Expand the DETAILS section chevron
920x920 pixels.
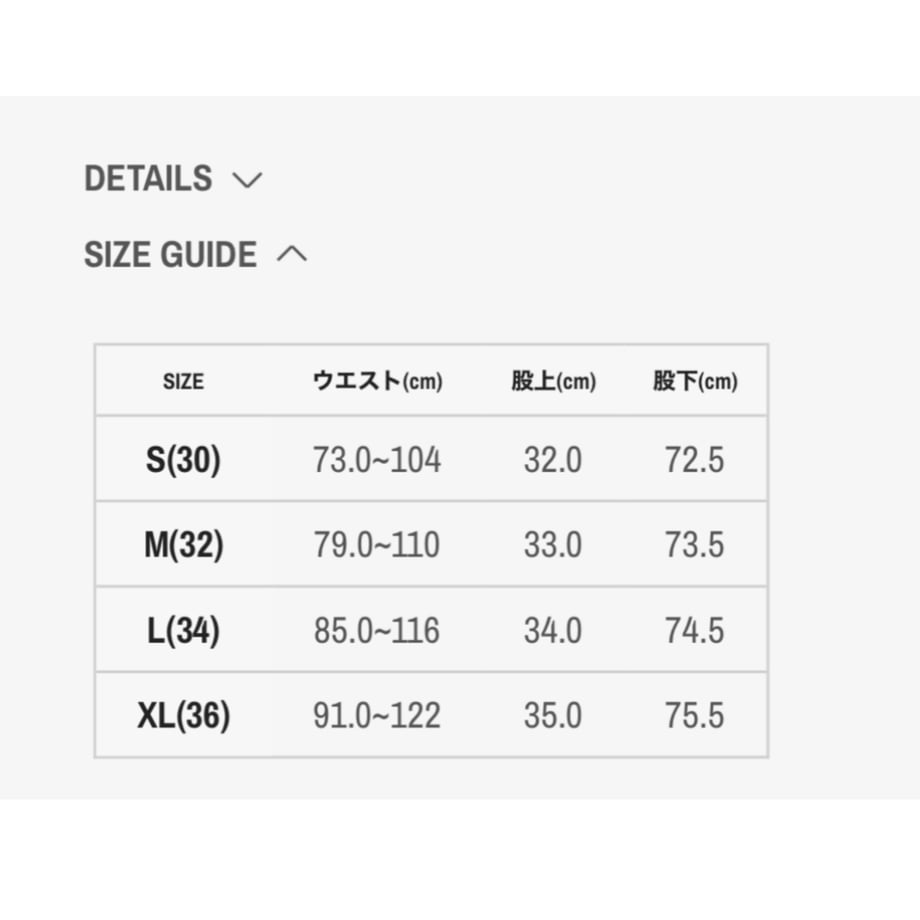pyautogui.click(x=247, y=180)
